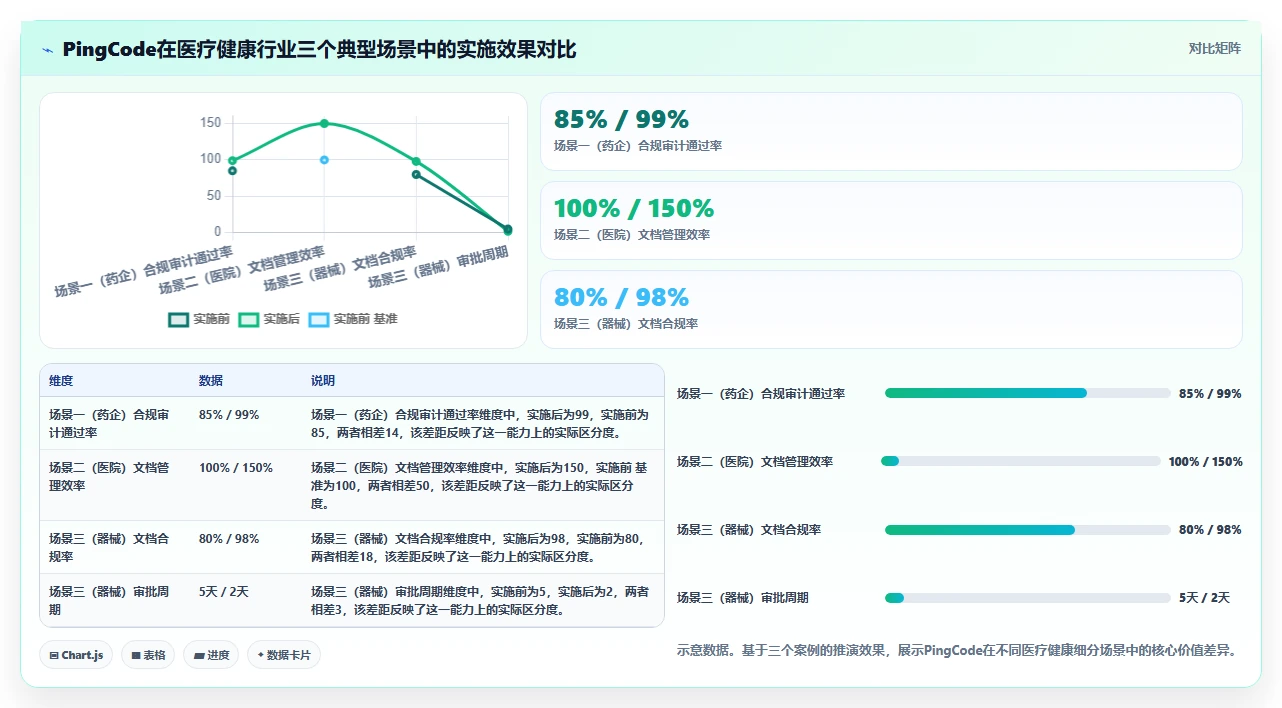Toggle the 实施前 基准 legend swatch
Viewport: 1282px width, 708px height.
tap(319, 319)
